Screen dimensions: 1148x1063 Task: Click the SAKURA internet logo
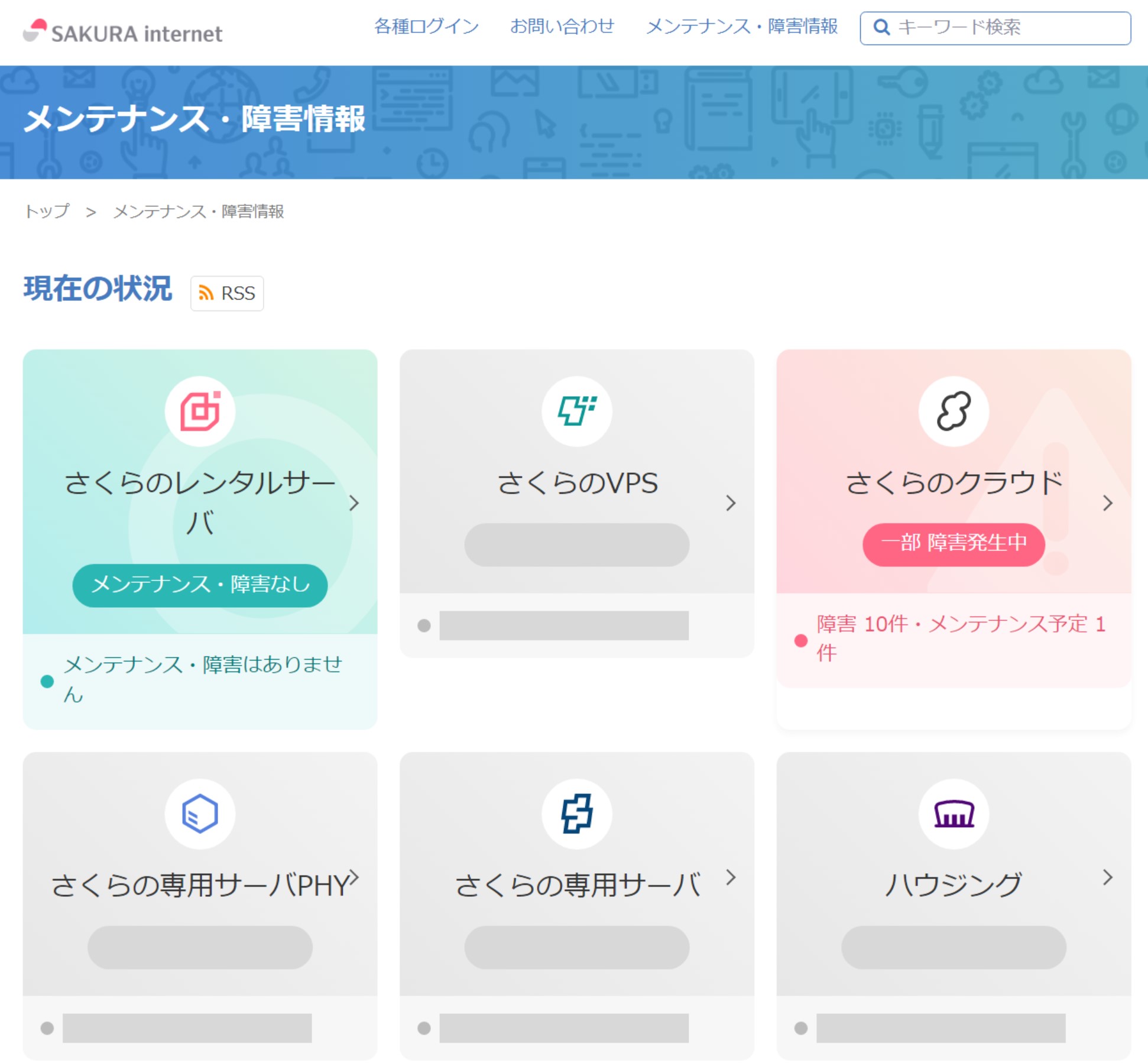[x=122, y=32]
